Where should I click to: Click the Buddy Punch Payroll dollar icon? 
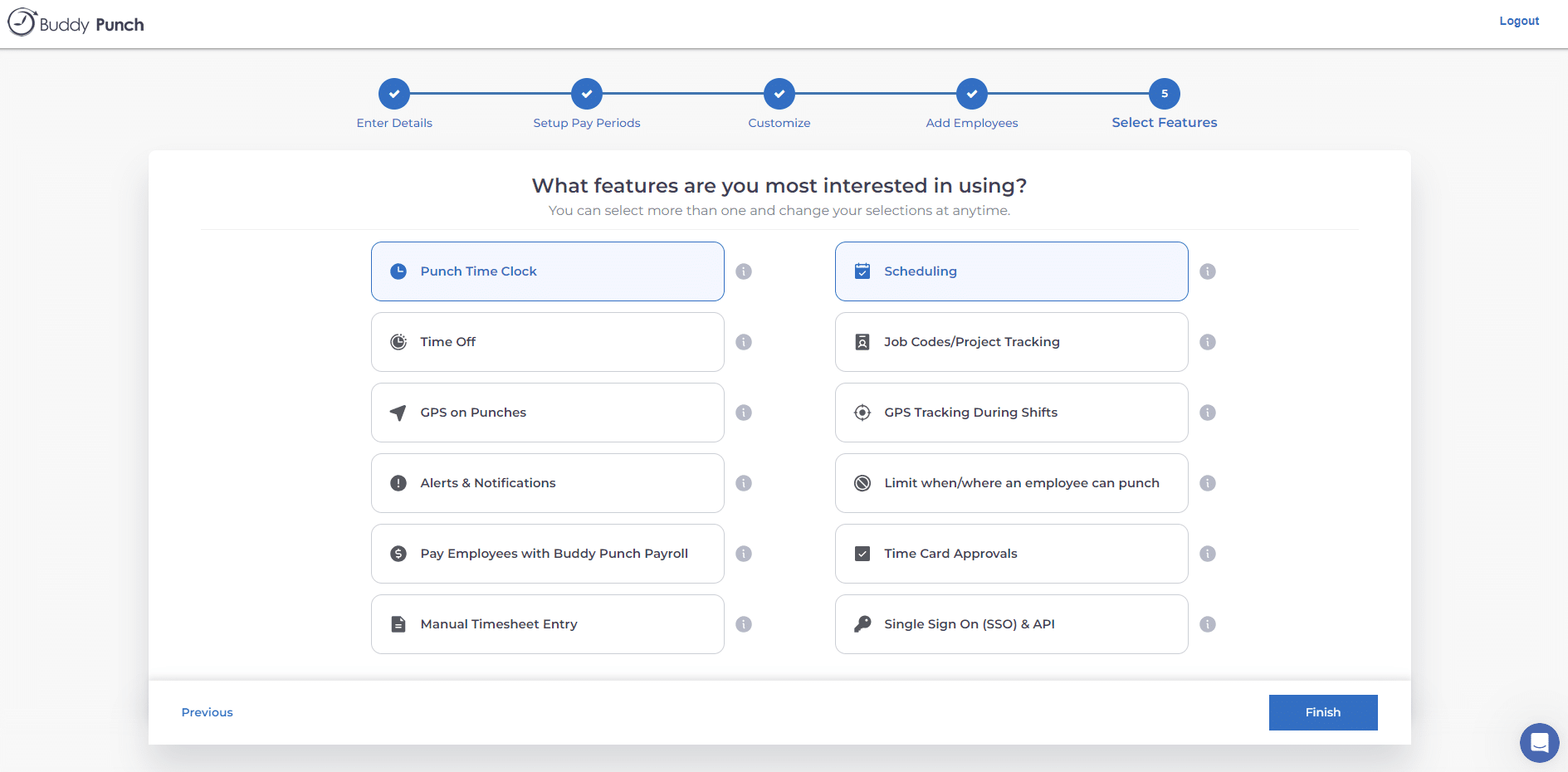pos(398,554)
